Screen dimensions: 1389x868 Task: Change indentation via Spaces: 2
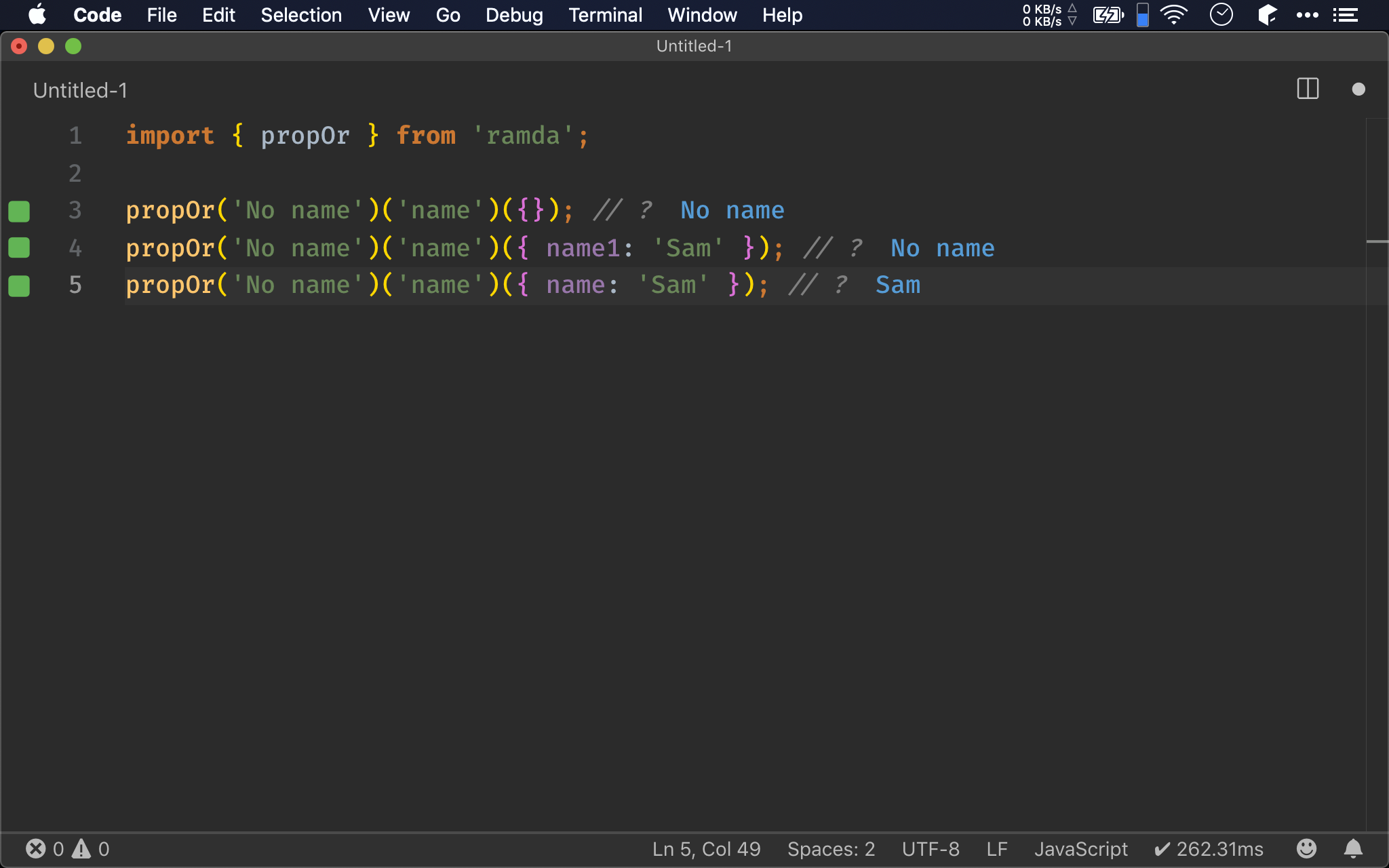pos(831,849)
